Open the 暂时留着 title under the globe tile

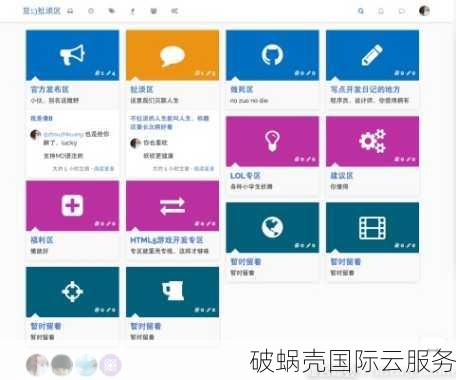coord(246,262)
